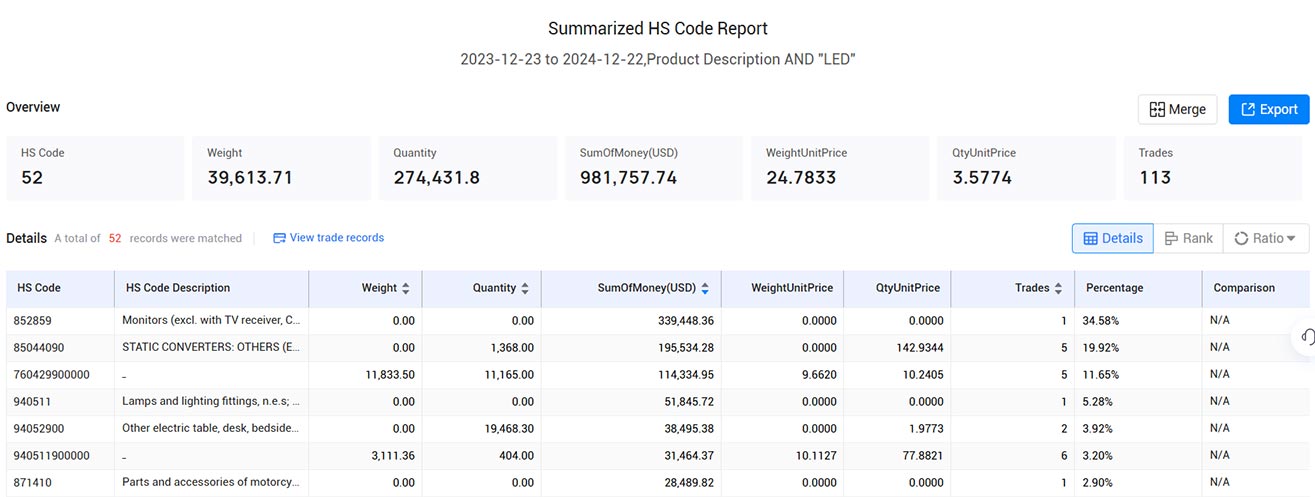This screenshot has width=1315, height=497.
Task: Sort by SumOfMoney(USD) column arrows
Action: click(705, 288)
